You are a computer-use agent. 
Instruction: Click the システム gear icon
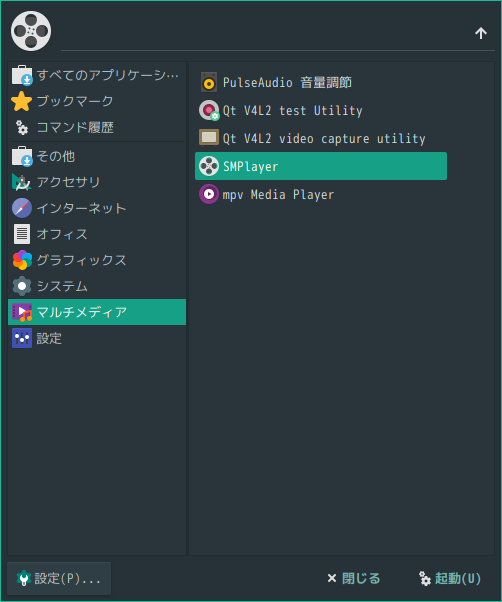coord(22,286)
